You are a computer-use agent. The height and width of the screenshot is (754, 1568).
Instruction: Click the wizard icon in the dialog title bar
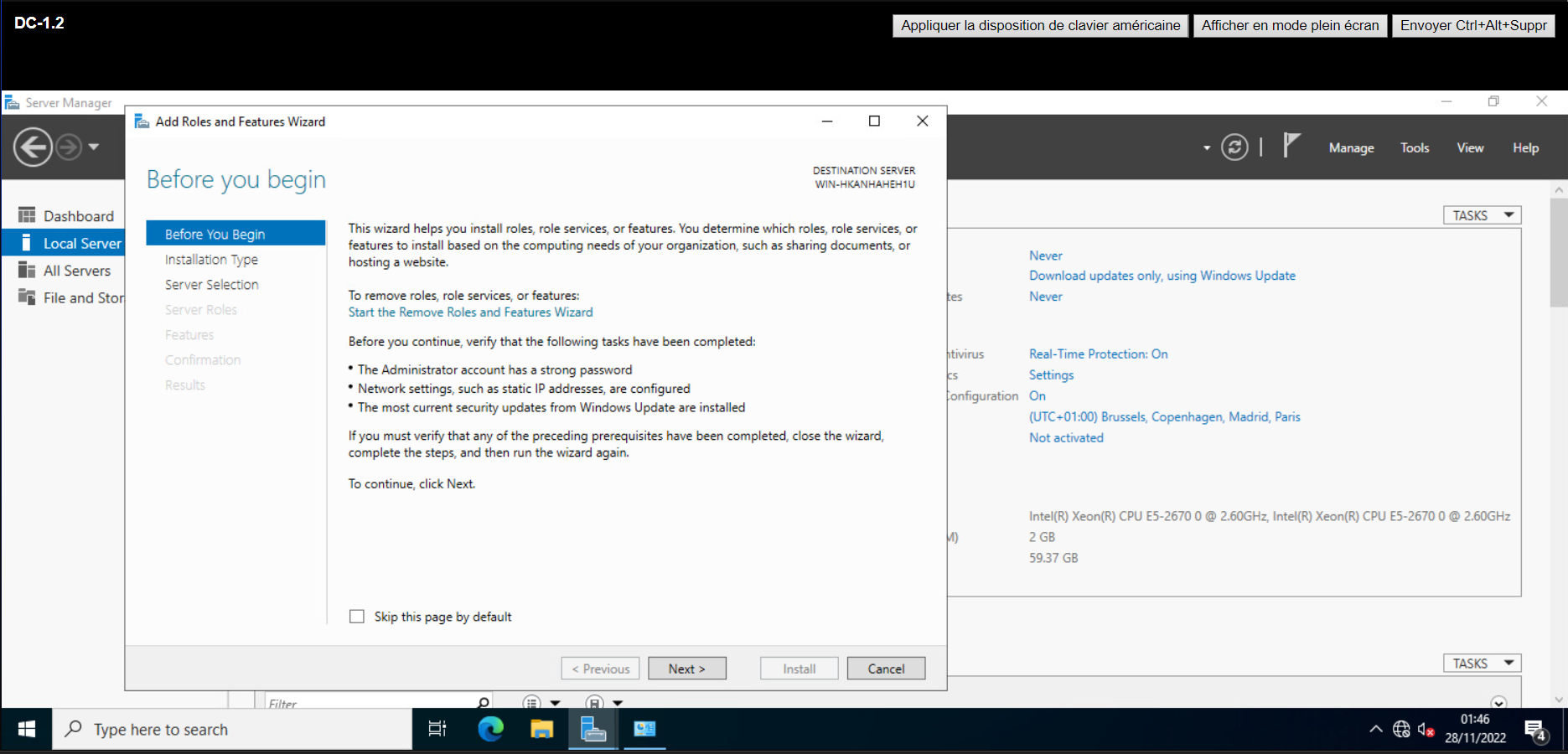click(142, 121)
